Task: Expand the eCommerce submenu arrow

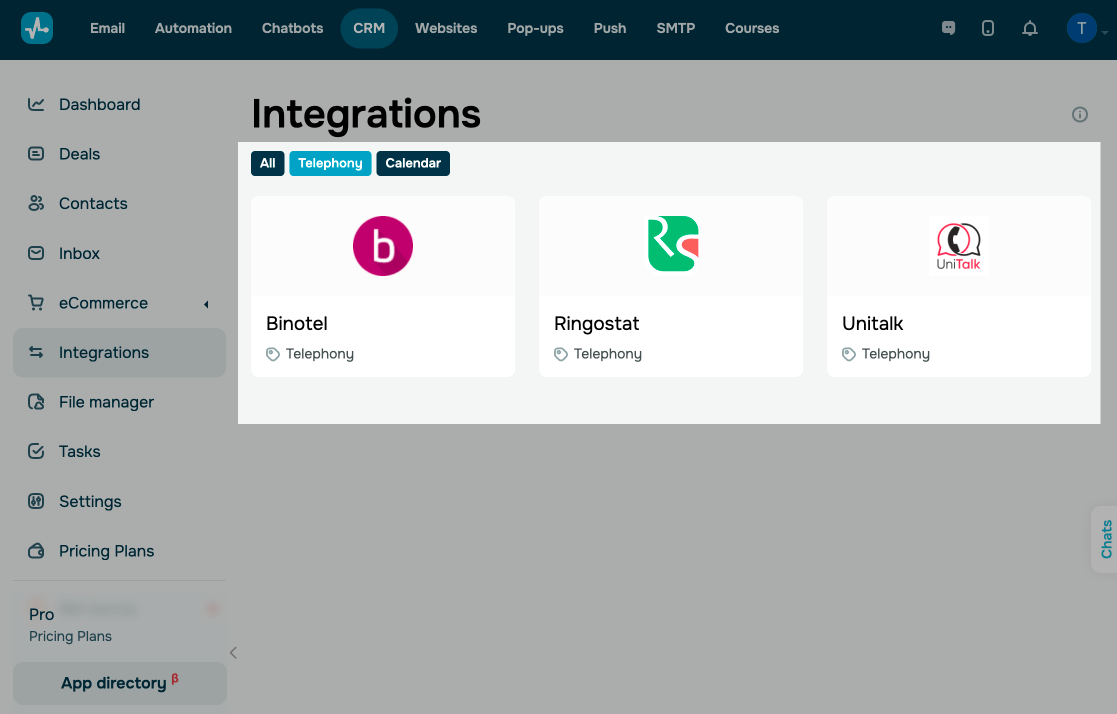Action: pyautogui.click(x=207, y=304)
